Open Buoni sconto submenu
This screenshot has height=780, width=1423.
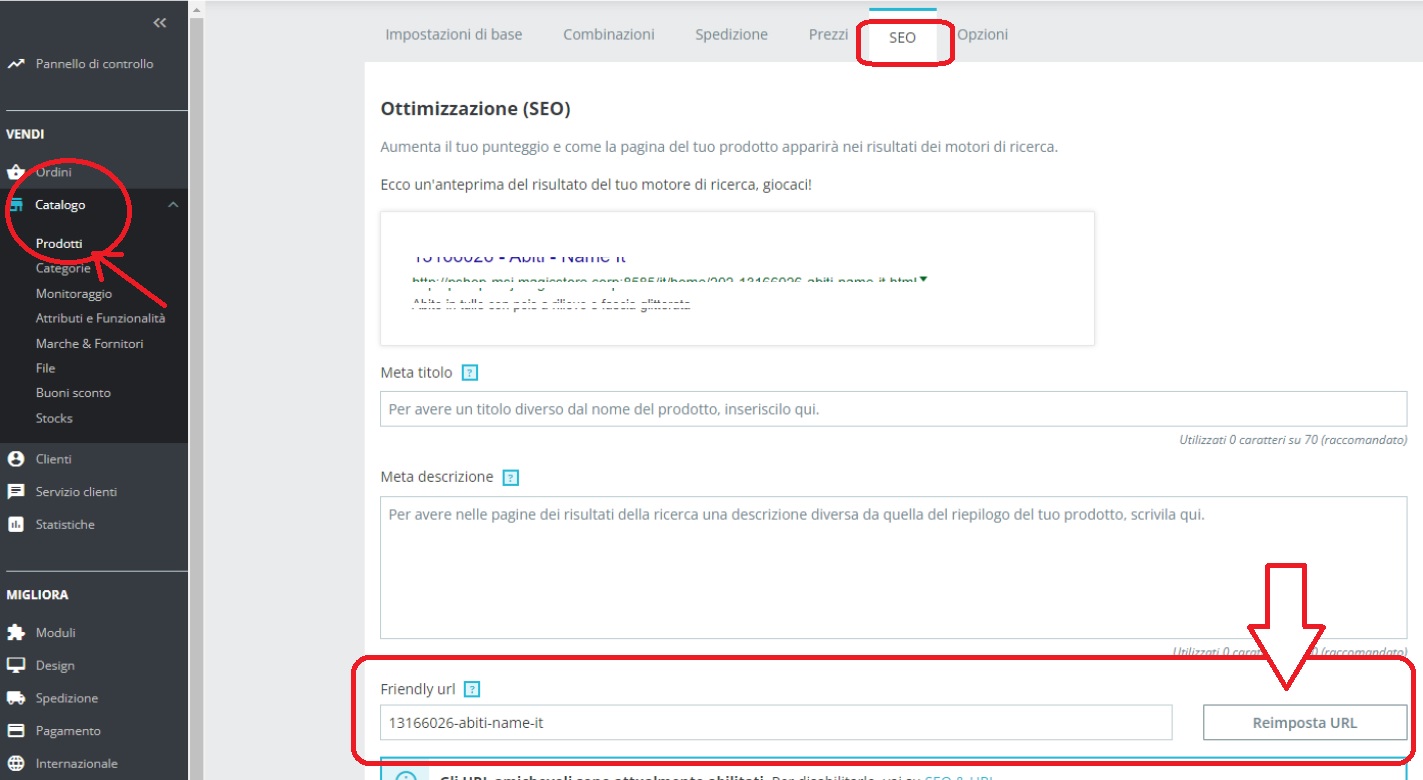click(73, 393)
